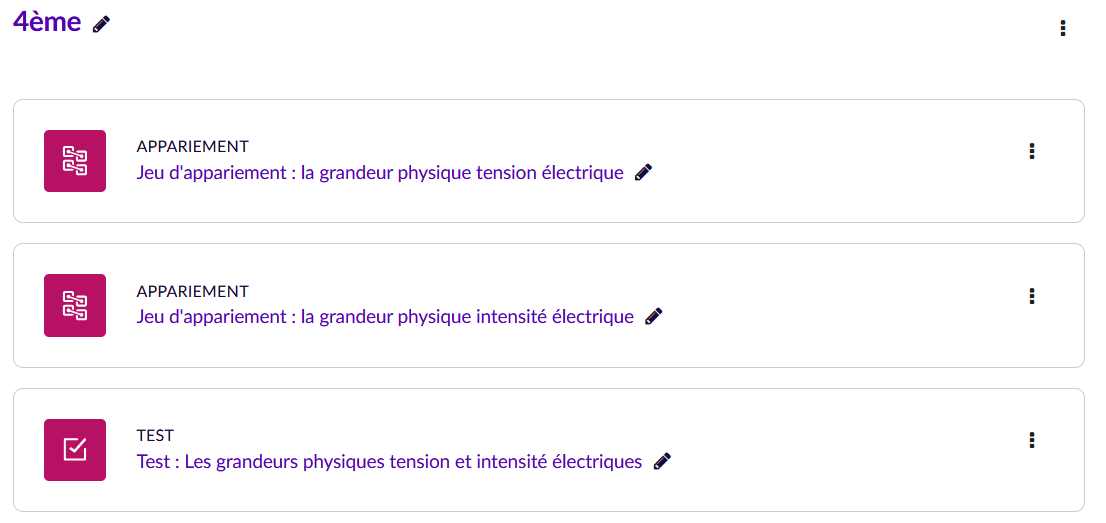Open the Test activity's three-dot menu
This screenshot has width=1106, height=523.
pyautogui.click(x=1032, y=440)
